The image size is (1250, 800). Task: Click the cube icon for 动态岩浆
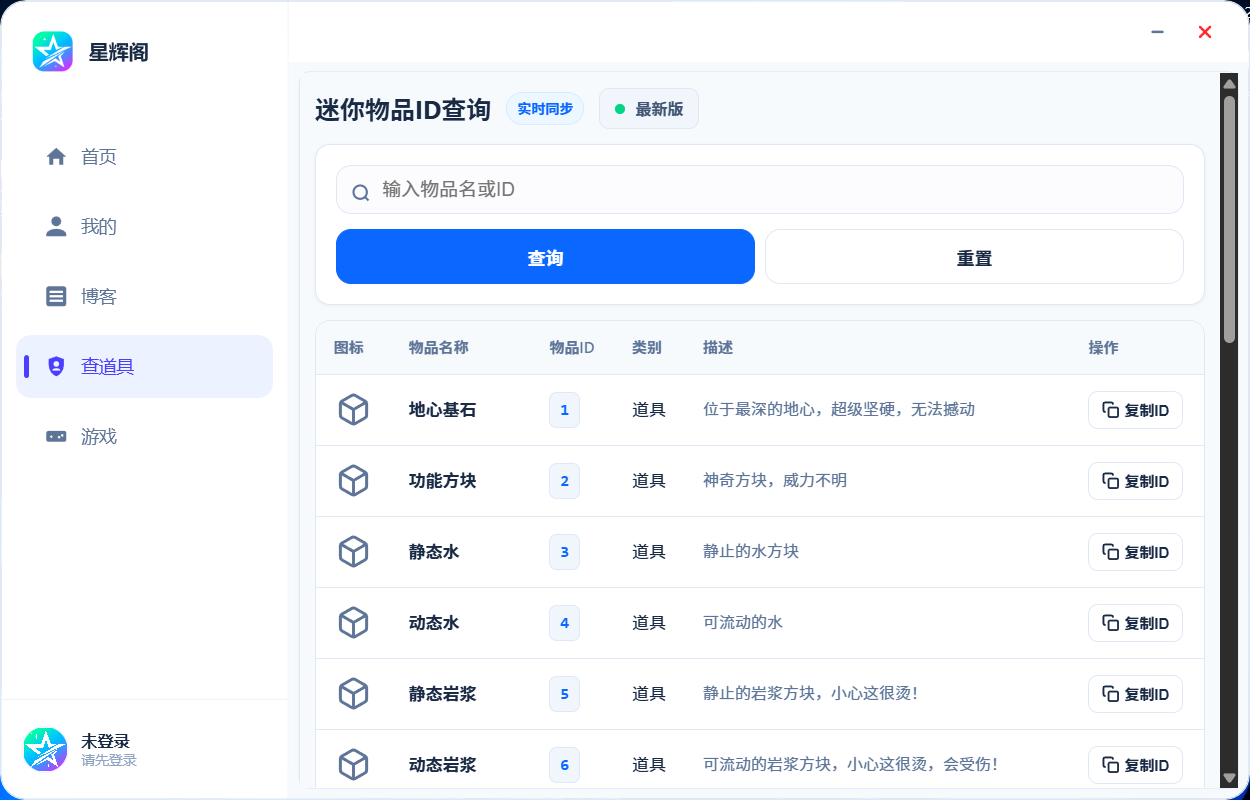(x=353, y=765)
